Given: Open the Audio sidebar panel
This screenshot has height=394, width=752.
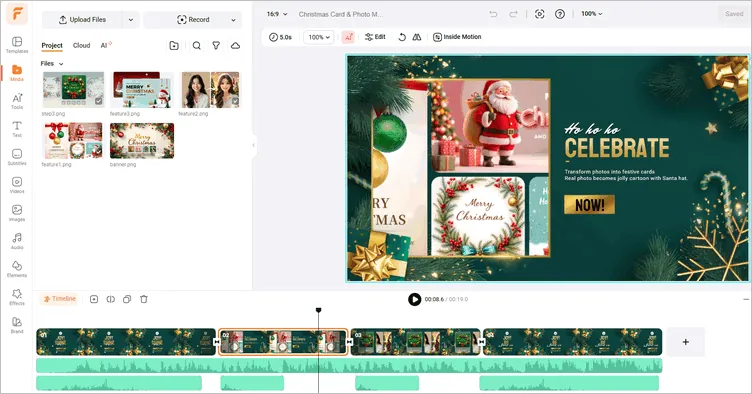Looking at the screenshot, I should (x=17, y=241).
